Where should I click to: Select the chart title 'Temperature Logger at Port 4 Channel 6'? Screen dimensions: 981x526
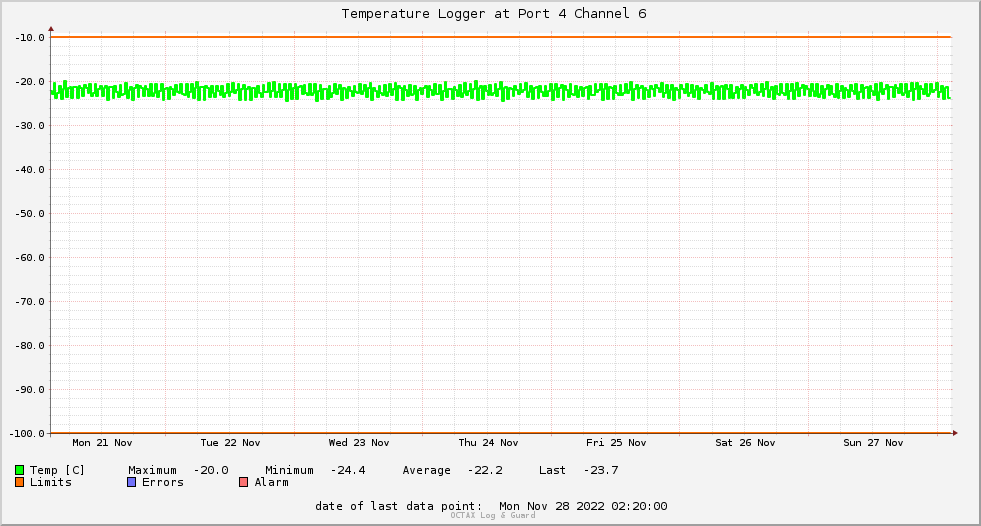click(x=494, y=14)
